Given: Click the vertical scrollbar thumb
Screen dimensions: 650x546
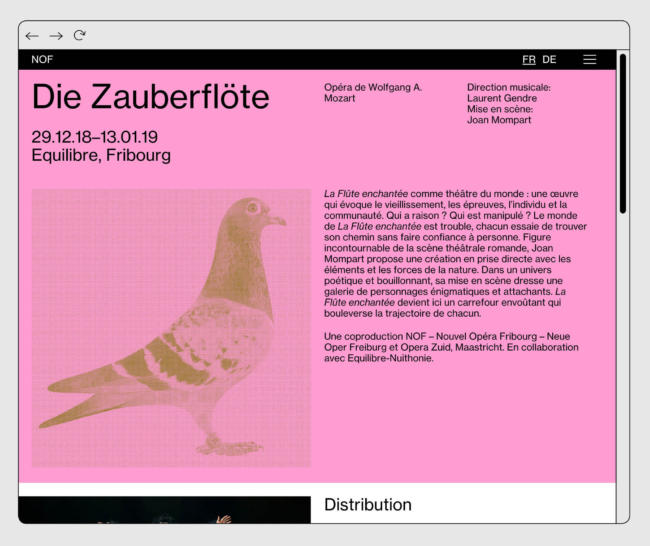Looking at the screenshot, I should [x=623, y=133].
